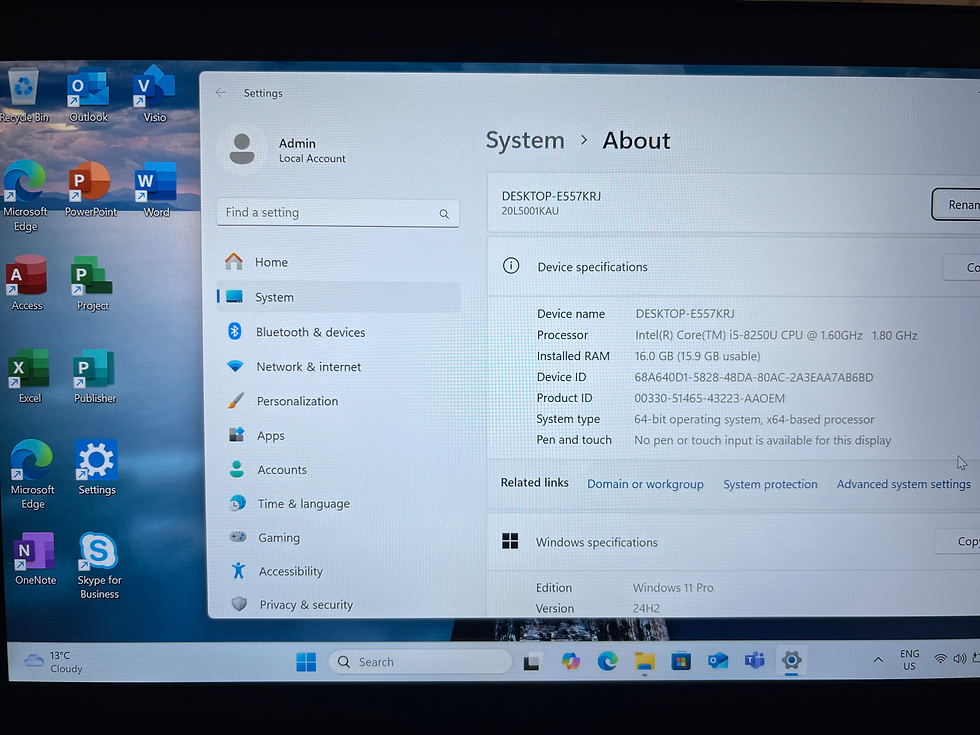Open the weather widget showing 13°C Cloudy
This screenshot has height=735, width=980.
click(54, 662)
